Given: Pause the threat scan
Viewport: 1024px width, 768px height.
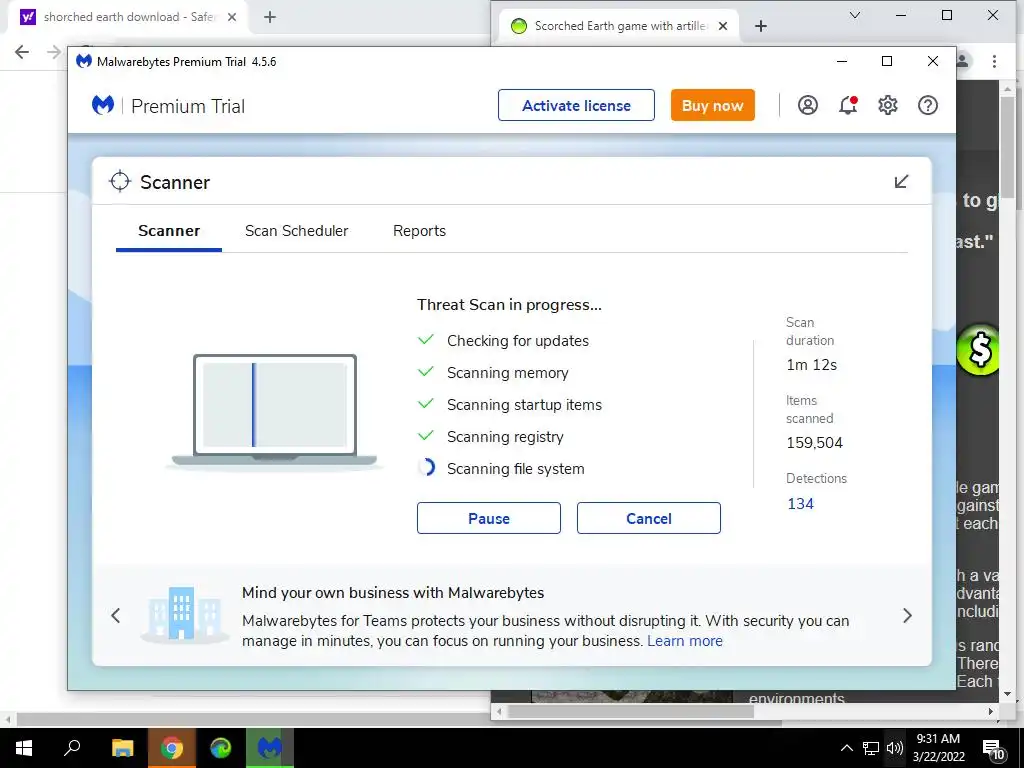Looking at the screenshot, I should 488,519.
